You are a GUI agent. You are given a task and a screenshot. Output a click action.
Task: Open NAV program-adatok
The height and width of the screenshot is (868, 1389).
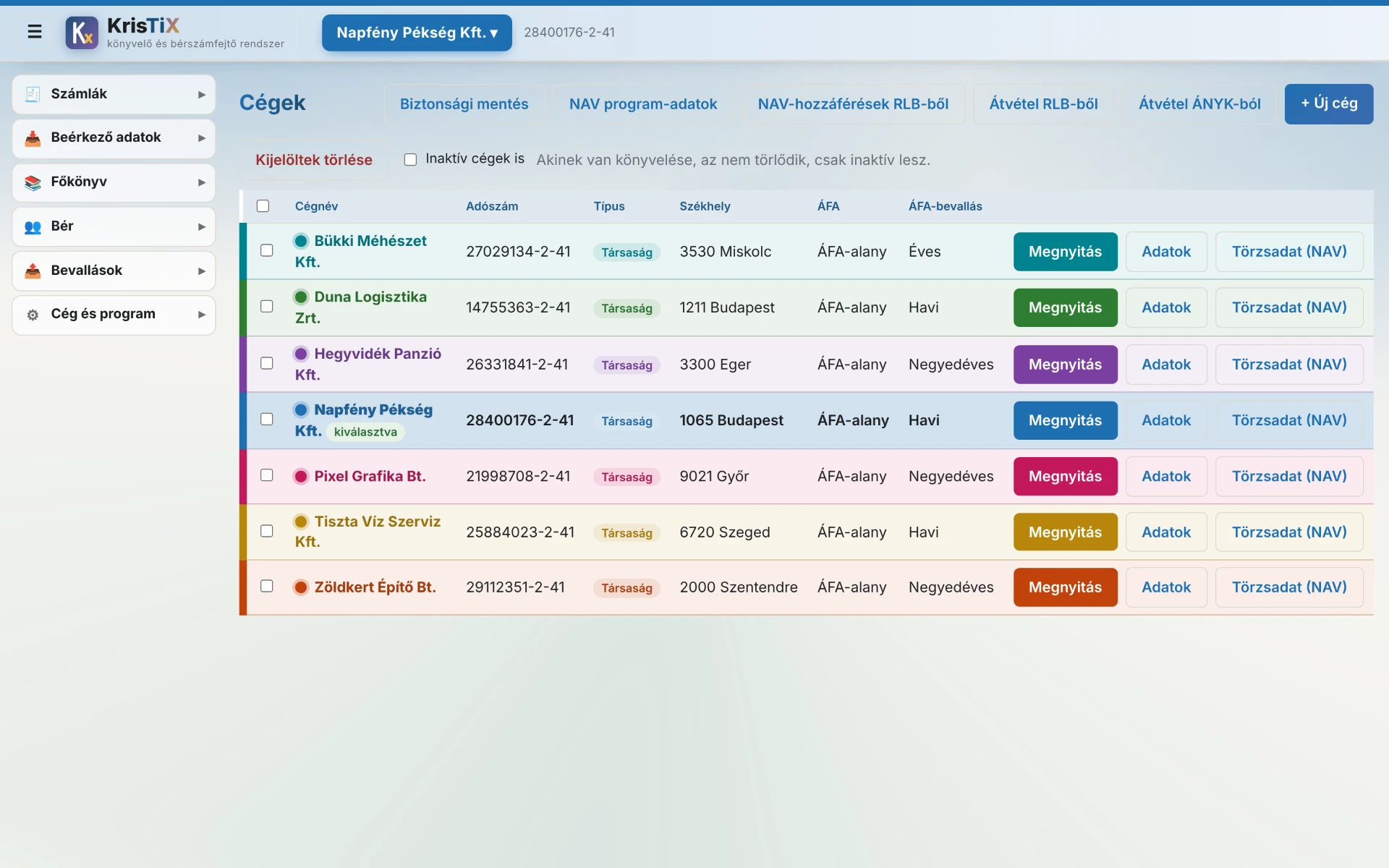(643, 104)
